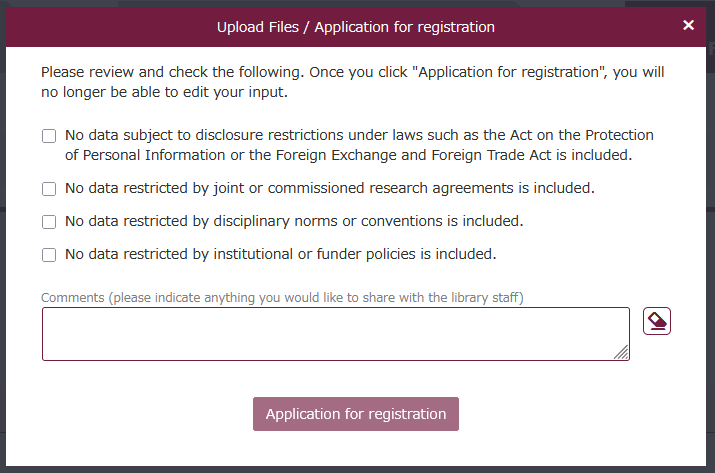Viewport: 715px width, 473px height.
Task: Click the comments box resize handle
Action: point(622,352)
